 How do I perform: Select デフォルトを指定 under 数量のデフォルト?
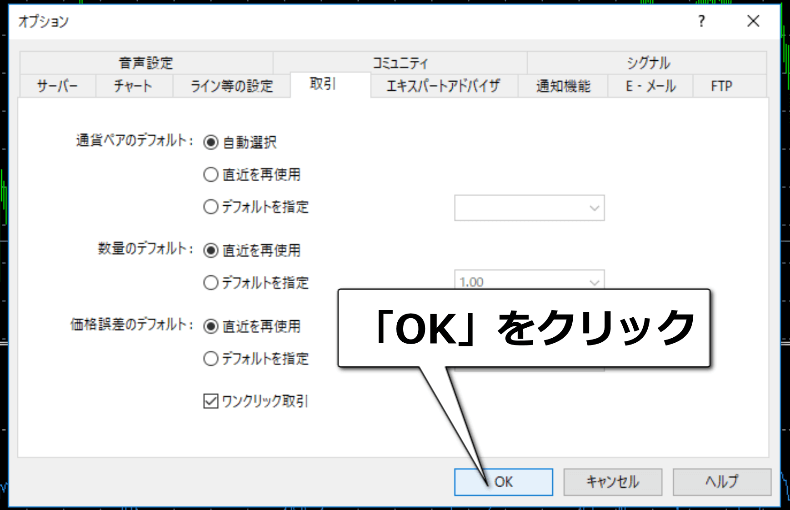256,283
